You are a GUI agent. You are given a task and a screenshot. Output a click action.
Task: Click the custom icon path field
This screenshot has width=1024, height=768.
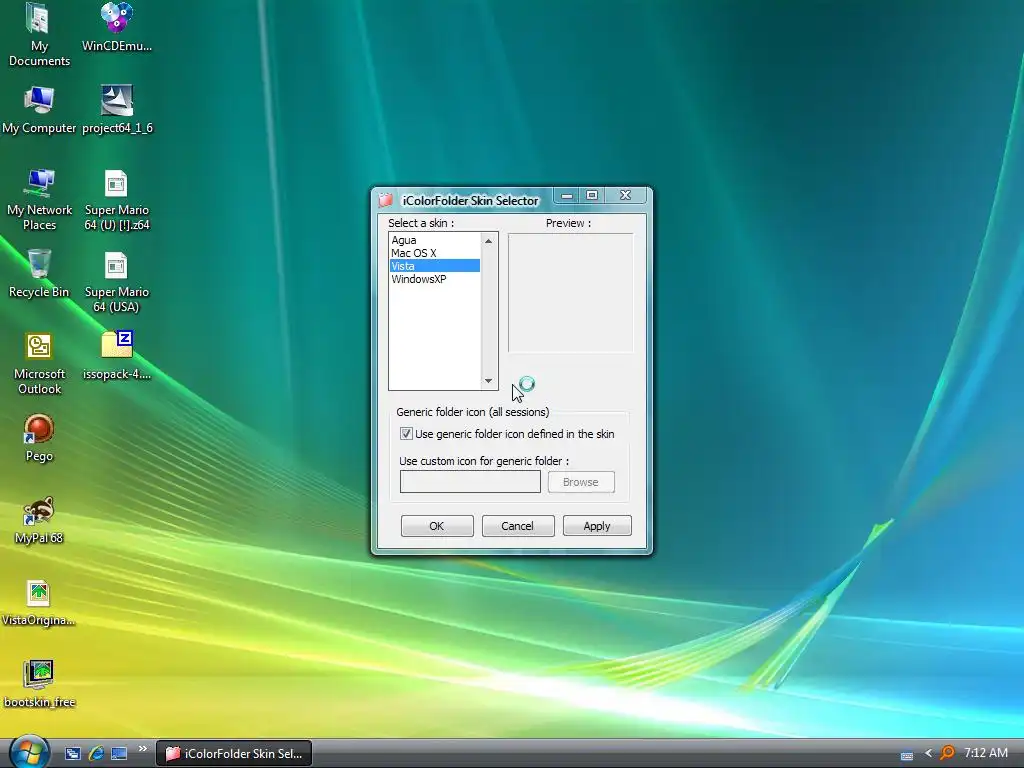[470, 482]
